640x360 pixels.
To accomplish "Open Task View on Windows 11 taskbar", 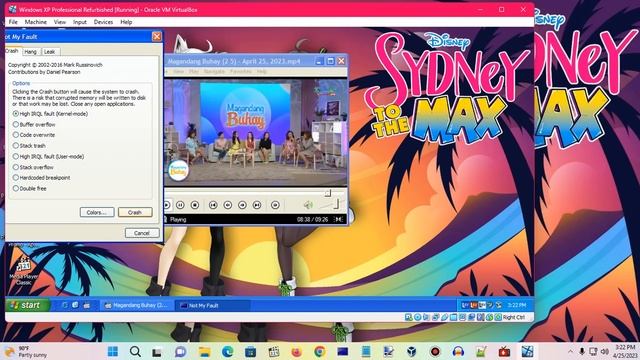I will pyautogui.click(x=157, y=351).
